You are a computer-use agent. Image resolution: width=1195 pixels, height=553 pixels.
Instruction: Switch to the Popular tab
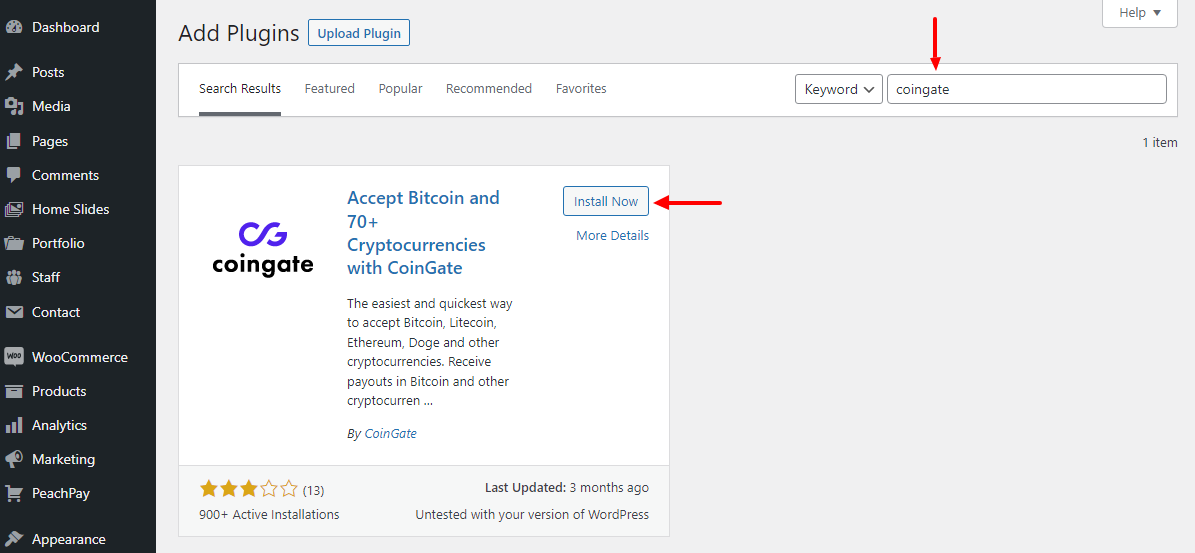pos(400,89)
